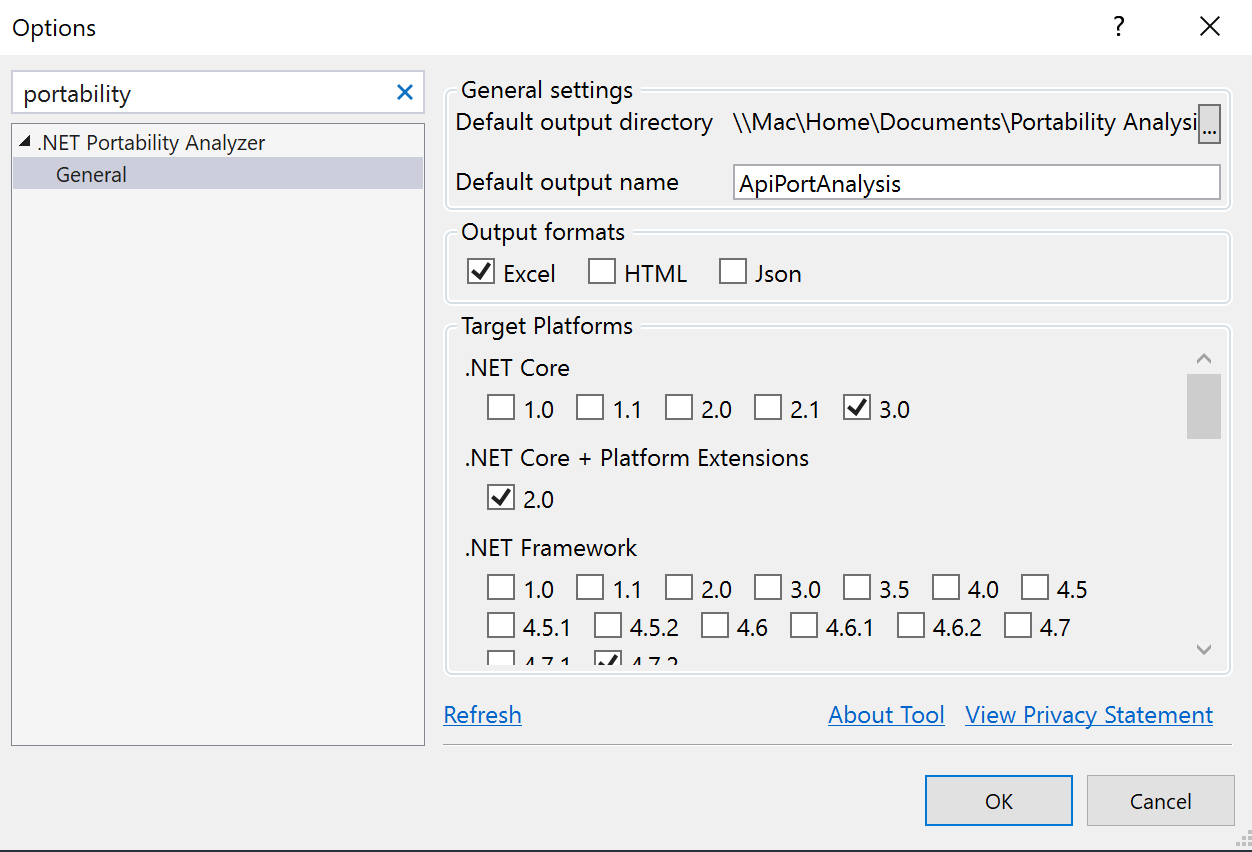1252x852 pixels.
Task: Click the ".NET Core + Platform Extensions" heading
Action: pos(637,458)
